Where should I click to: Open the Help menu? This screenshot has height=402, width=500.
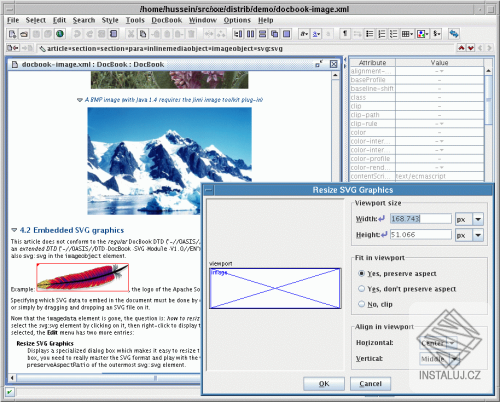(x=266, y=20)
